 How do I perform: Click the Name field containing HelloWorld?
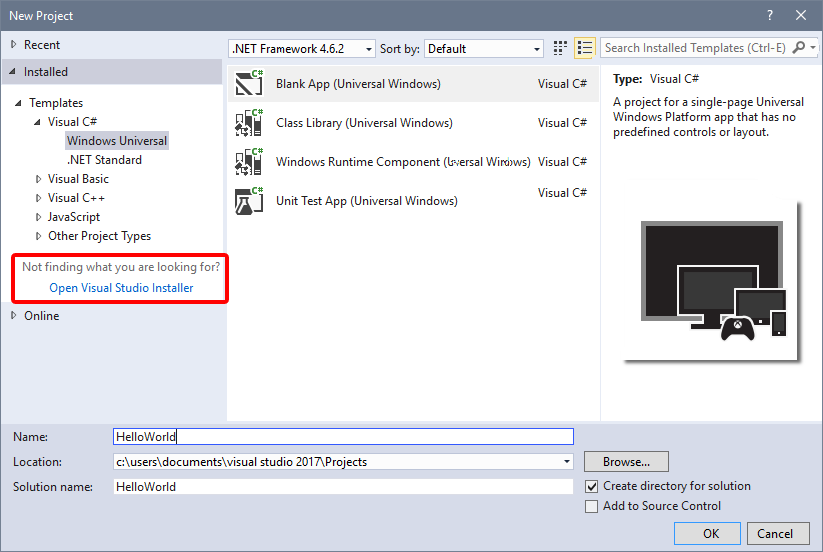click(343, 437)
